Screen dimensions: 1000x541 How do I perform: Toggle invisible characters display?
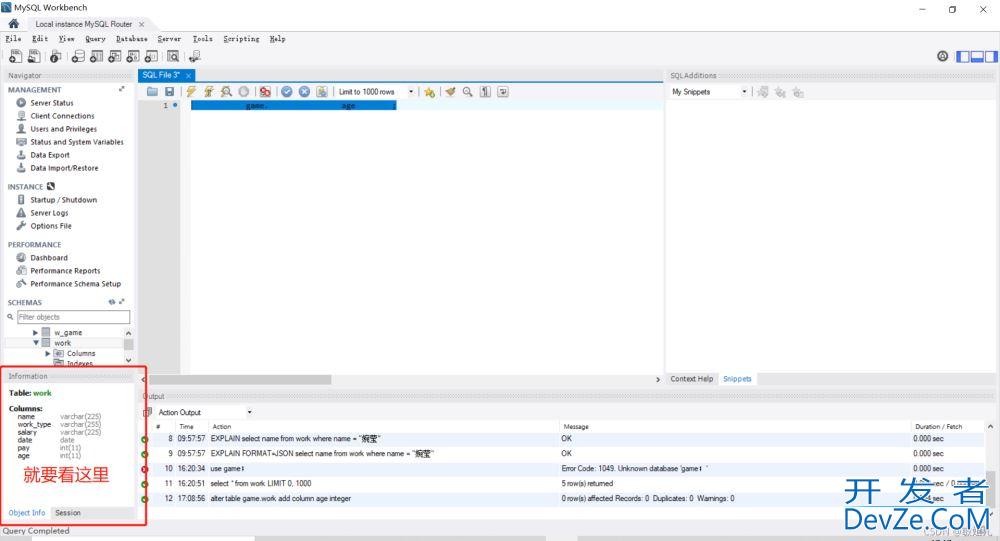(x=485, y=92)
